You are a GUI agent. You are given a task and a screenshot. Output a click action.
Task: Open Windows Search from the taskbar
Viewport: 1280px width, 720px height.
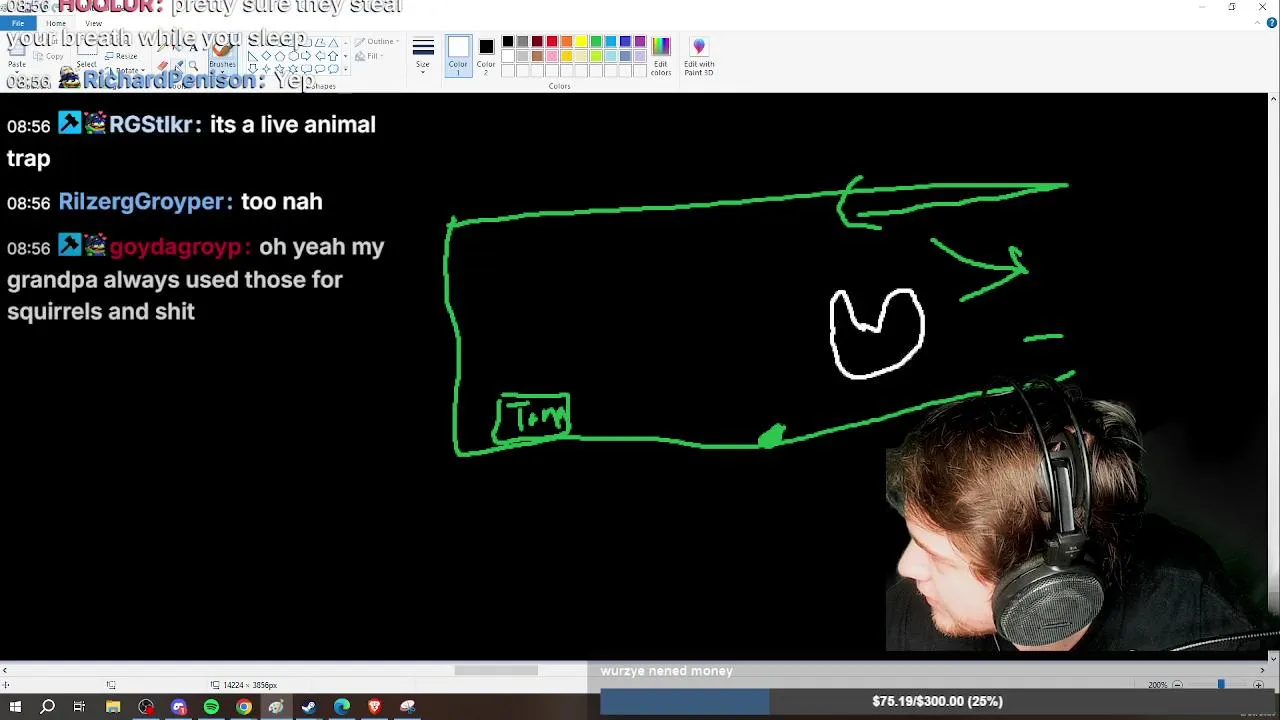pyautogui.click(x=47, y=707)
